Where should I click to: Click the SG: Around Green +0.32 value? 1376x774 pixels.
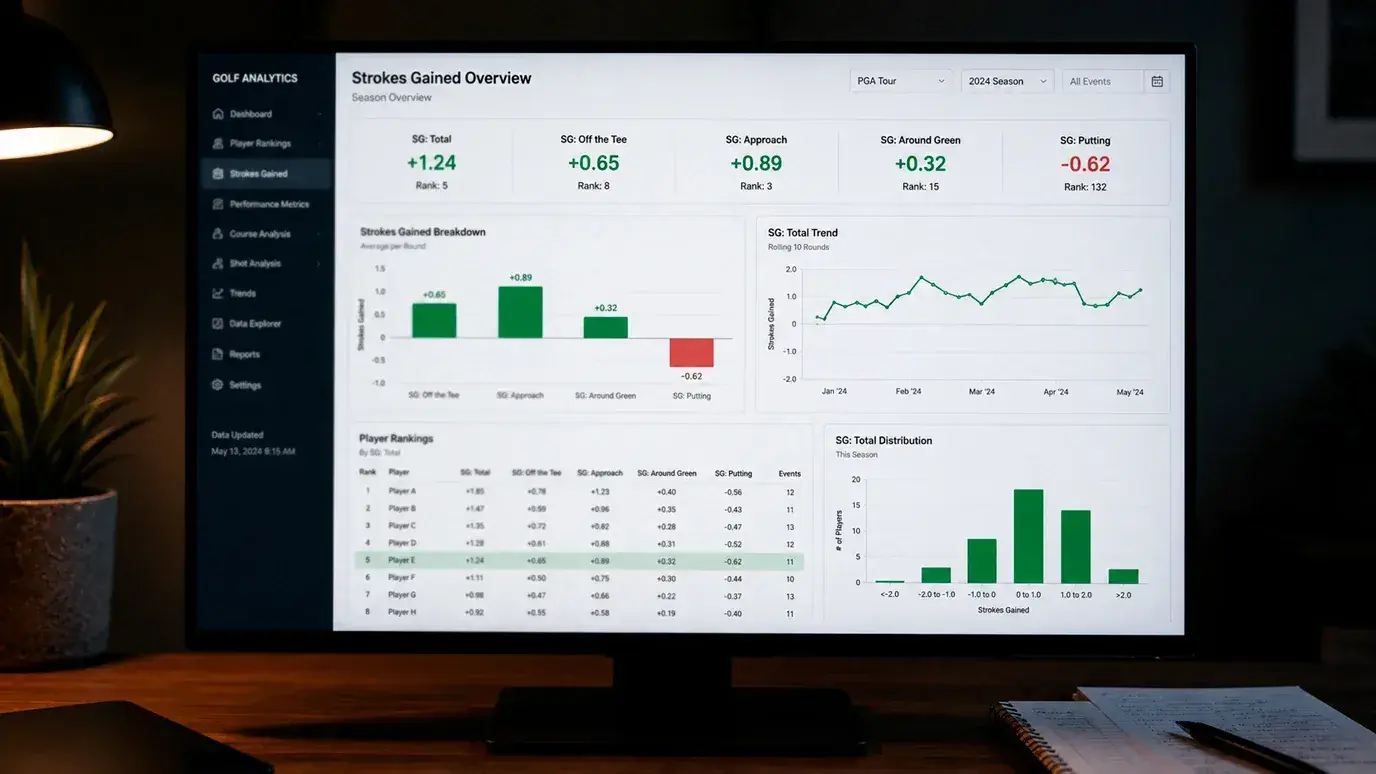pos(920,164)
